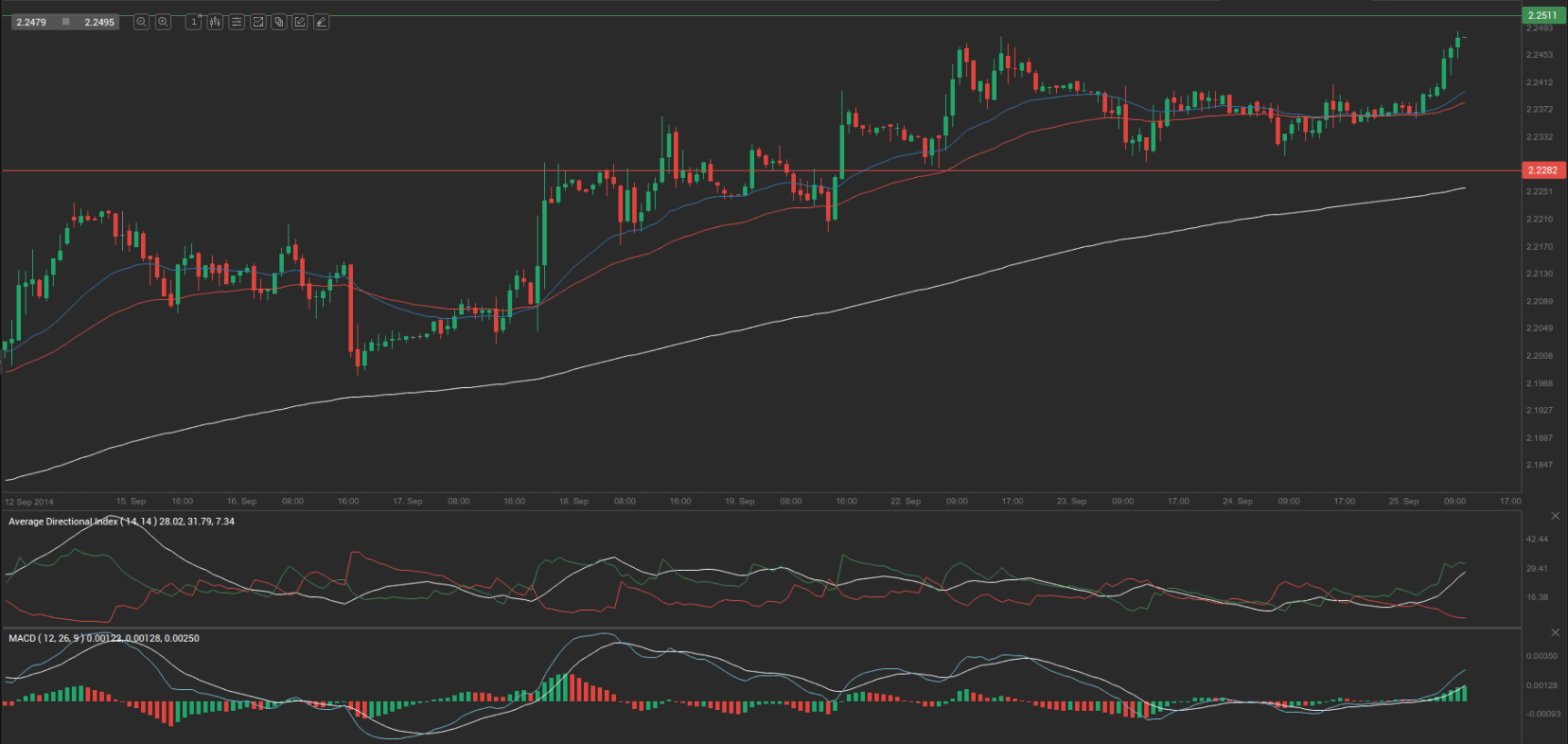
Task: Click the eraser tool icon
Action: 322,22
